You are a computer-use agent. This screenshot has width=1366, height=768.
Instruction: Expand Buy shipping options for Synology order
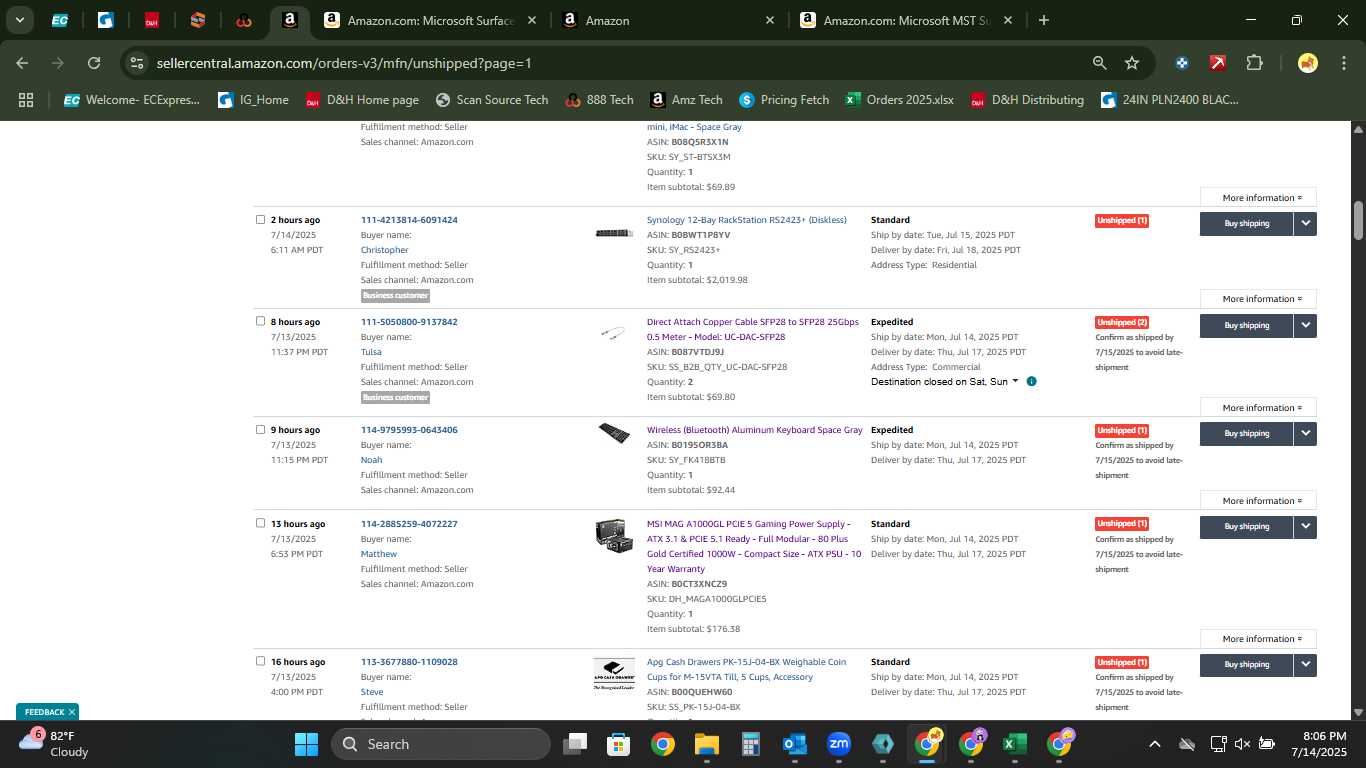click(1305, 224)
